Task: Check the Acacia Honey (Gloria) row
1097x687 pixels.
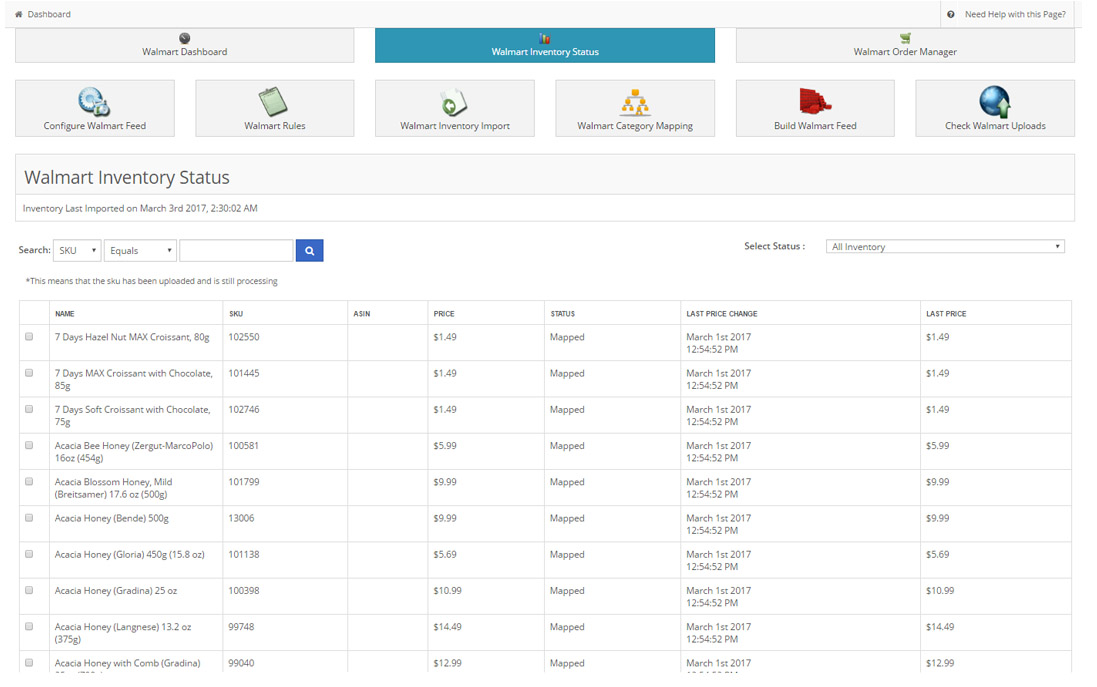Action: [x=29, y=554]
